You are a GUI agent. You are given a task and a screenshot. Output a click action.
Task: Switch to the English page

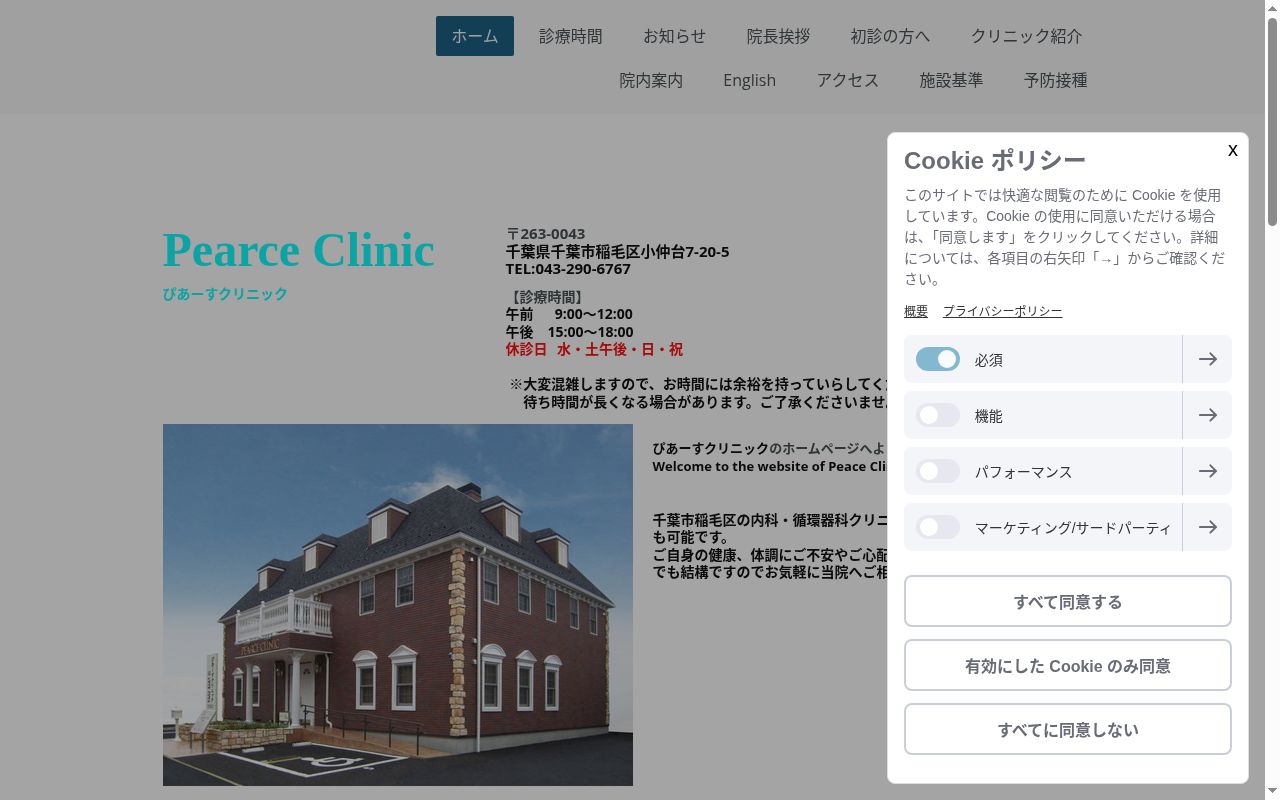tap(750, 80)
